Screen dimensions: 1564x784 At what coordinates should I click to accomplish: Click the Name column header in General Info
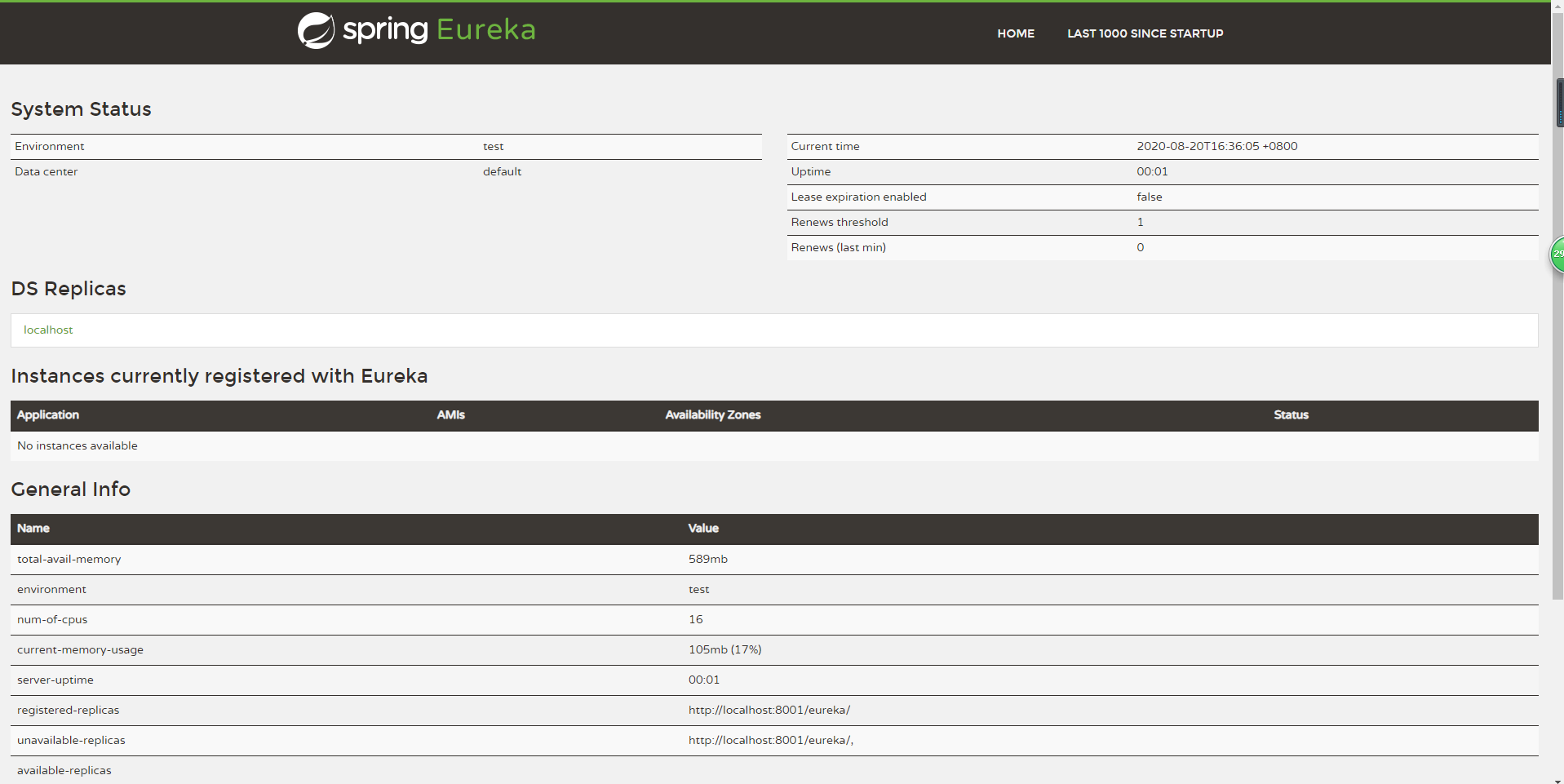coord(33,528)
